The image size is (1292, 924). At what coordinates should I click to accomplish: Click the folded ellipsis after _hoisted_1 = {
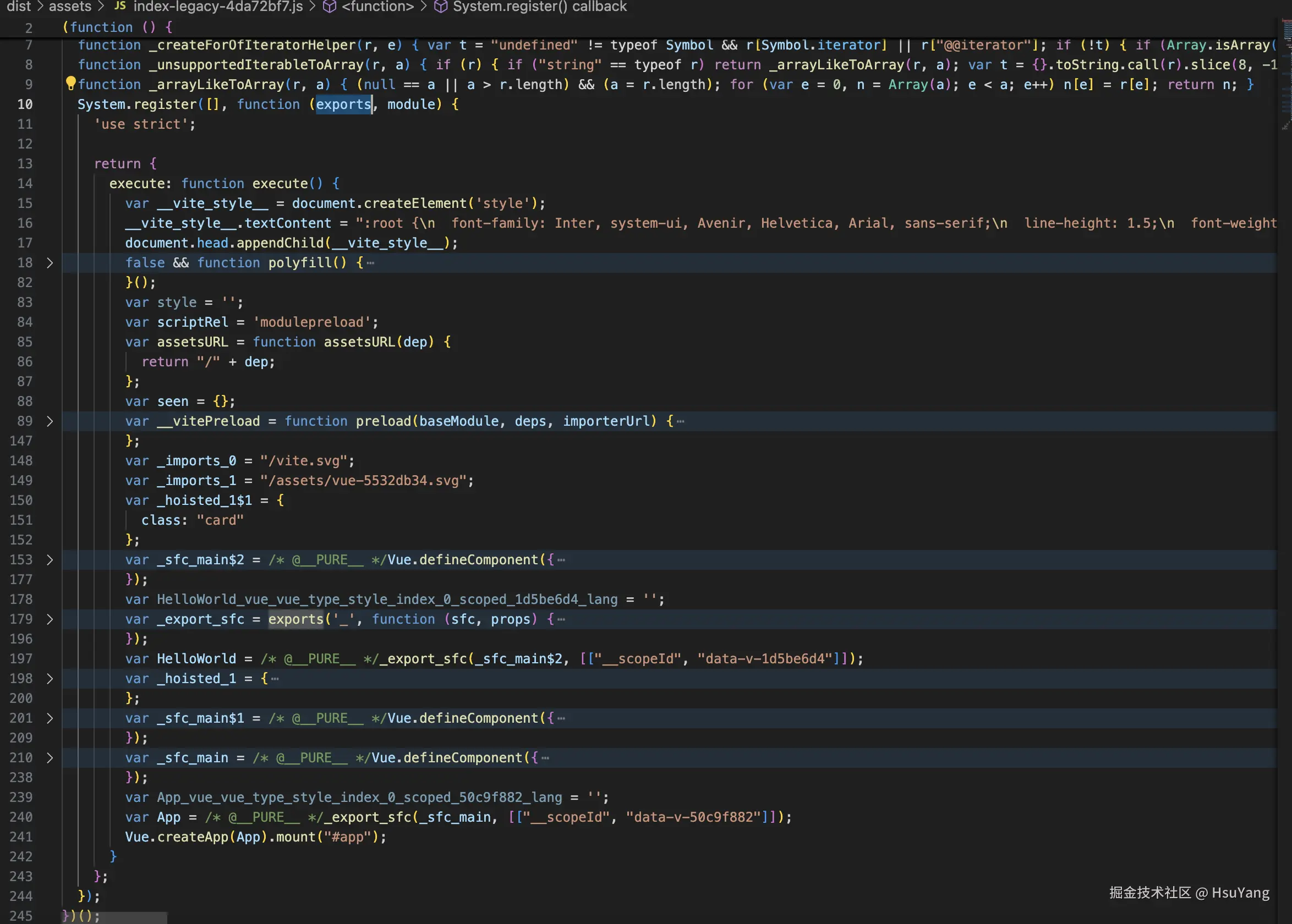[x=275, y=679]
